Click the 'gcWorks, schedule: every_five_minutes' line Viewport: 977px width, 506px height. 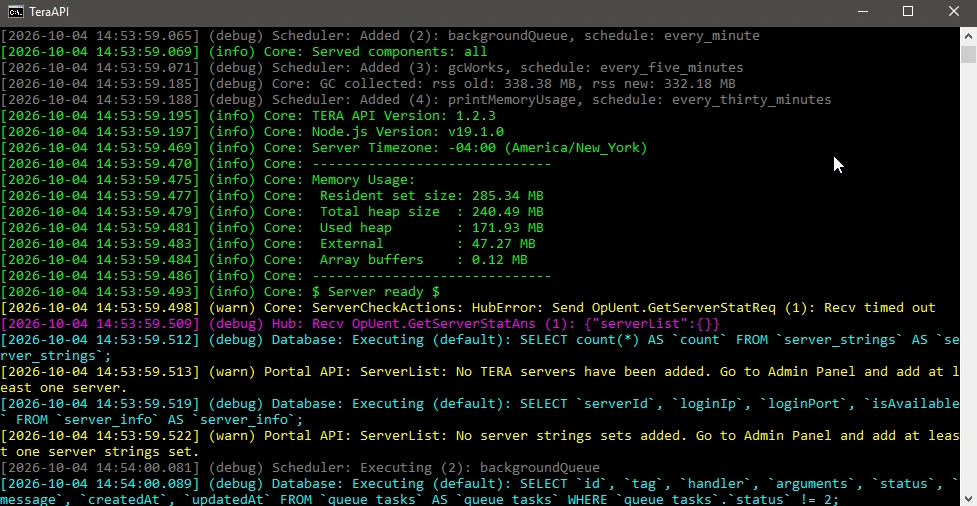(x=372, y=68)
